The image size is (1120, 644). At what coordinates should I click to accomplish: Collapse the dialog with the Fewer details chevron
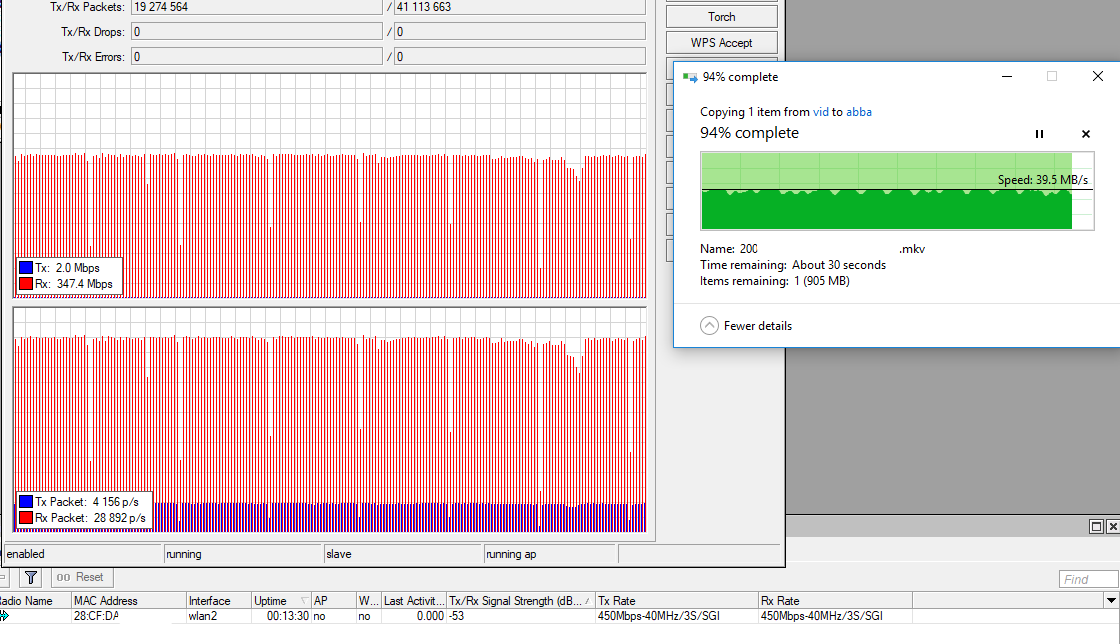709,326
